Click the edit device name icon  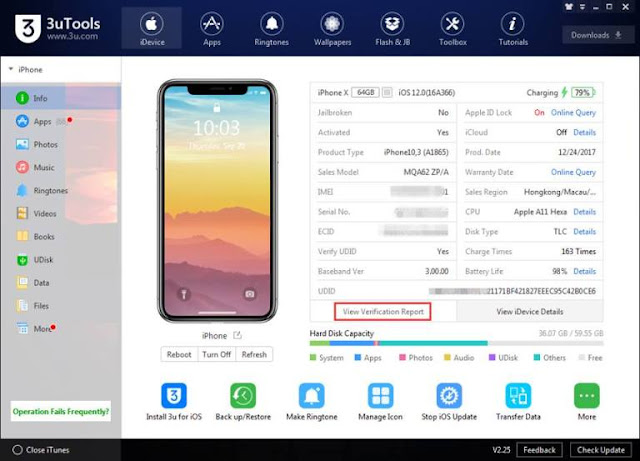pyautogui.click(x=238, y=335)
